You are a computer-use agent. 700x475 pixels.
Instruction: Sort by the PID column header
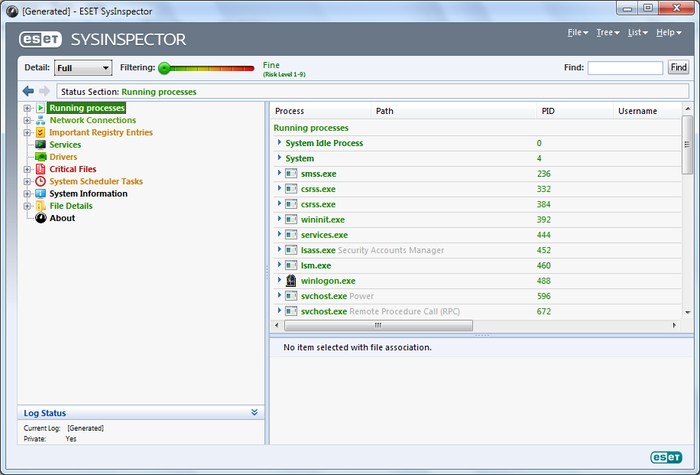[x=575, y=111]
